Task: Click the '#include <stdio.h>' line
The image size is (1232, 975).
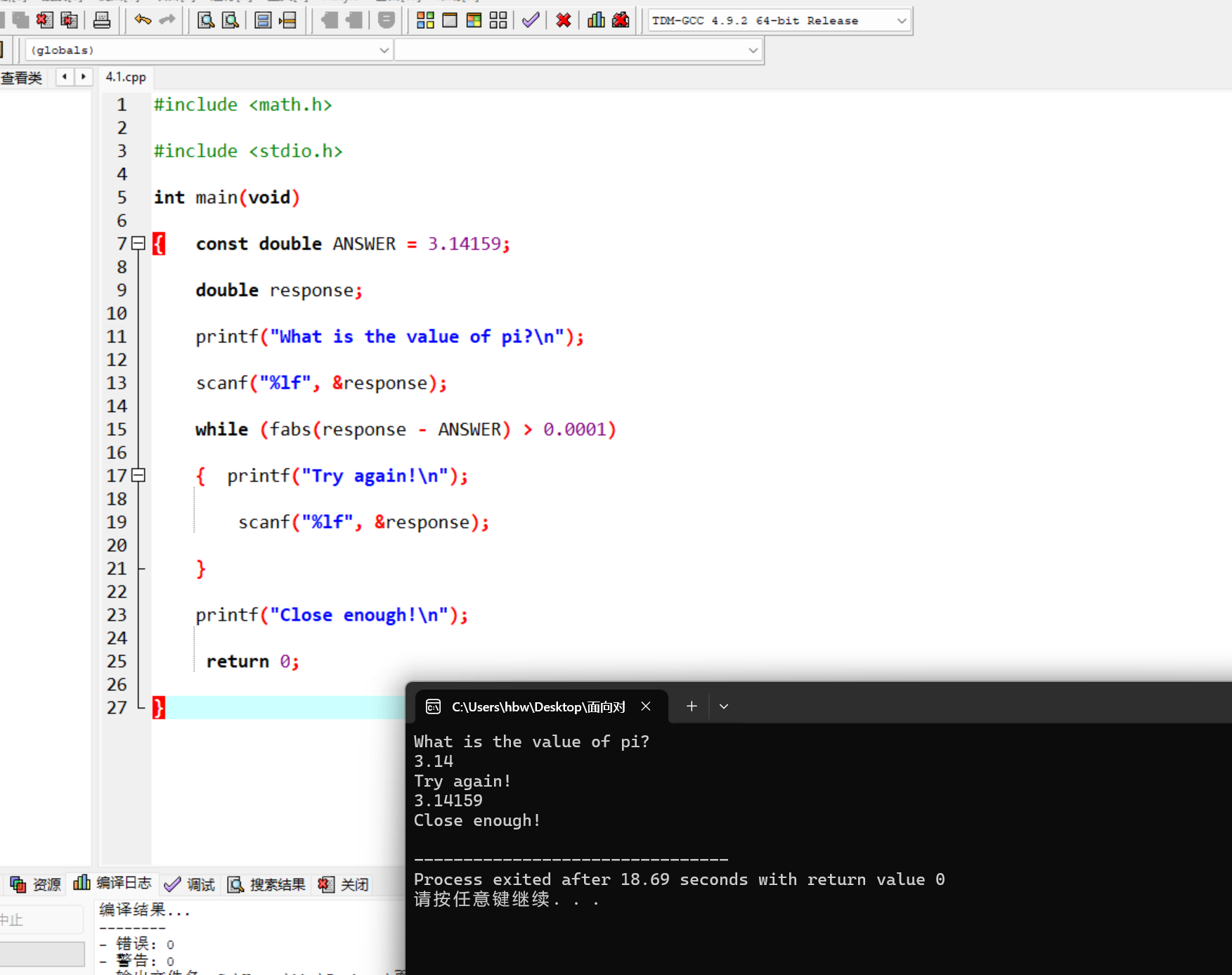Action: coord(248,151)
